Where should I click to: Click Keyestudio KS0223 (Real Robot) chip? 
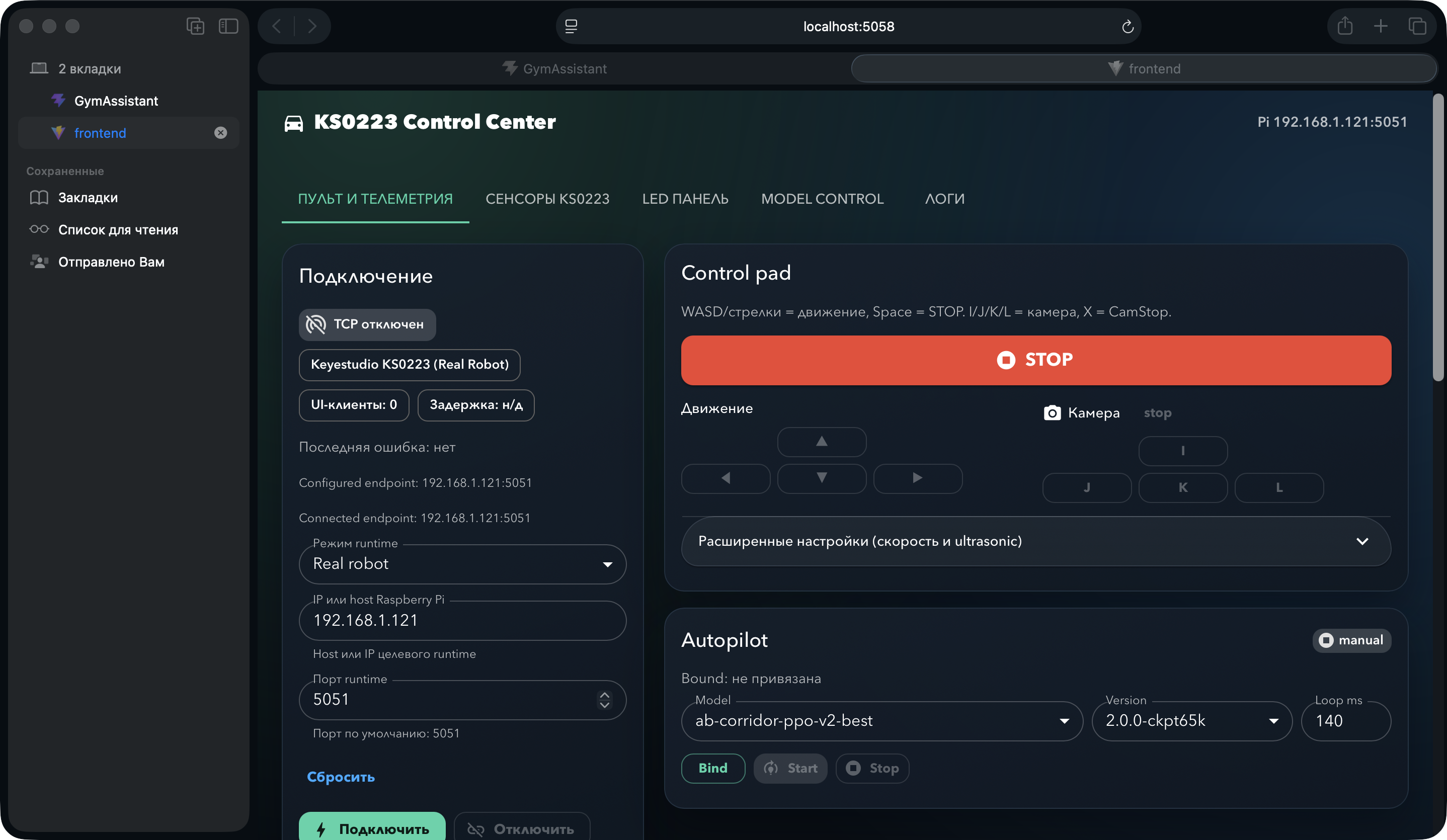tap(410, 365)
